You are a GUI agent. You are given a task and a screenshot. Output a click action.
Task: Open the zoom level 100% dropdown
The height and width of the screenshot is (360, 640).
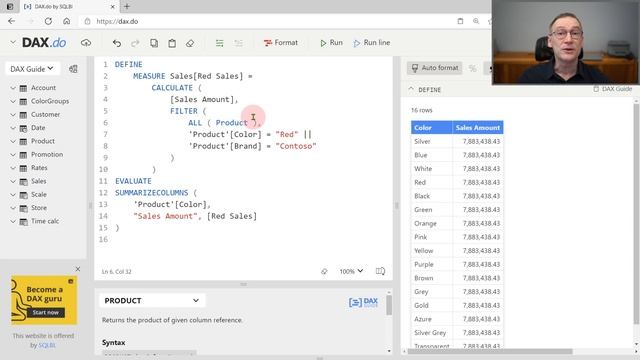tap(351, 271)
